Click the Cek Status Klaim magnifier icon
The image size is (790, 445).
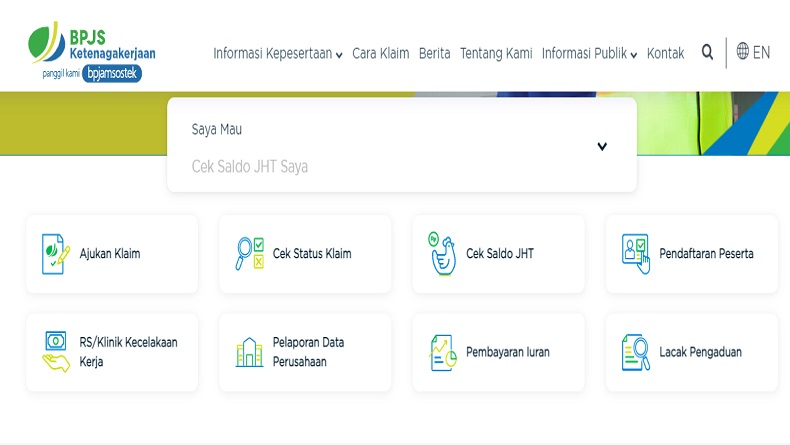249,254
